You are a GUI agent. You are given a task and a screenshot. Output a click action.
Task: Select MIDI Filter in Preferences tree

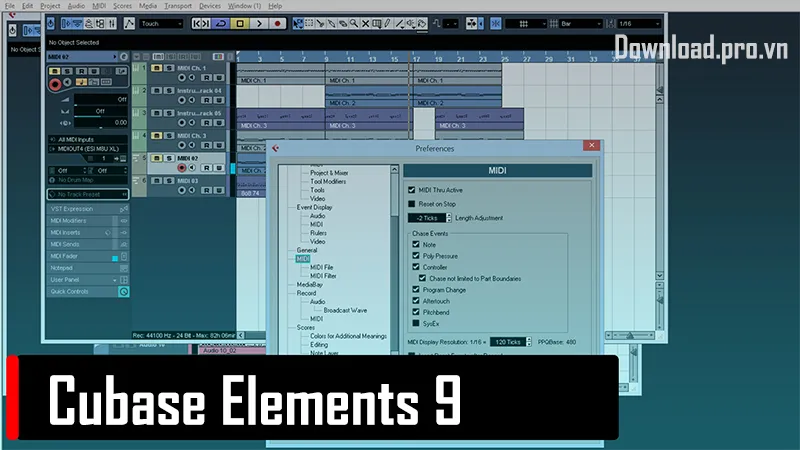(x=323, y=276)
